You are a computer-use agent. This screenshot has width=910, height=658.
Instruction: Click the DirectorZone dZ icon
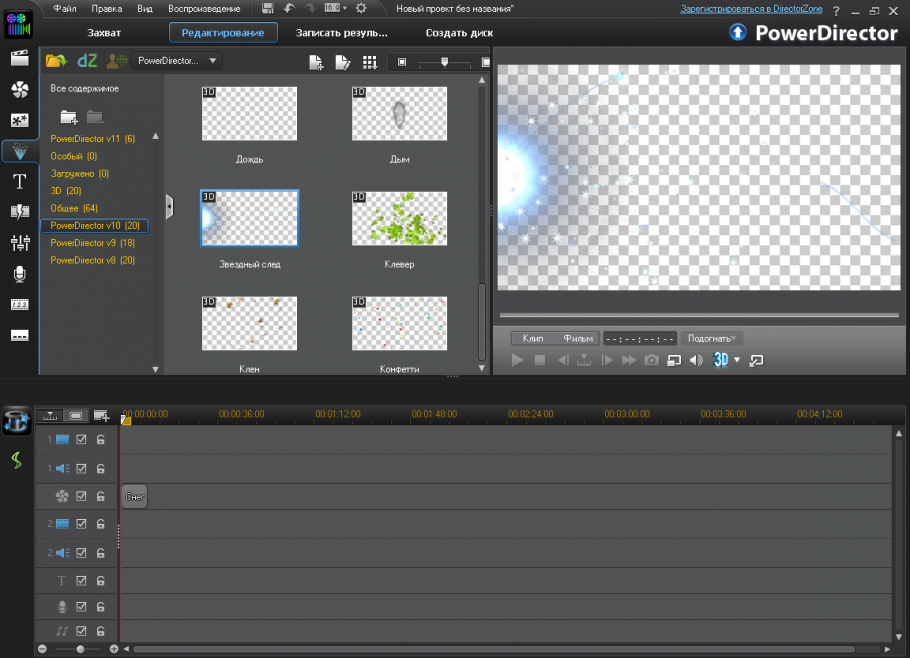[87, 61]
